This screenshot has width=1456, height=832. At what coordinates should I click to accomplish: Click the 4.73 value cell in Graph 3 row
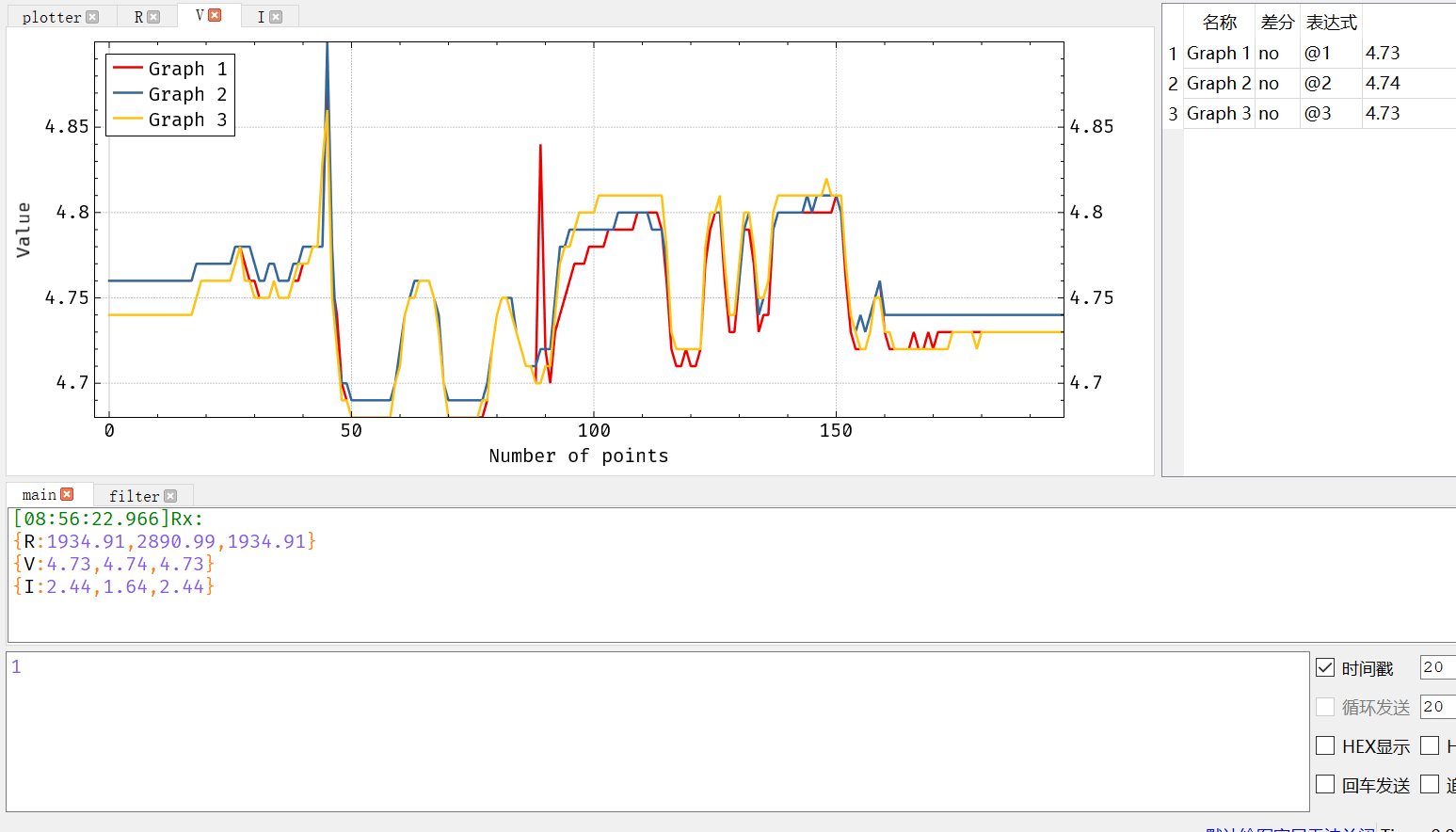[1409, 113]
